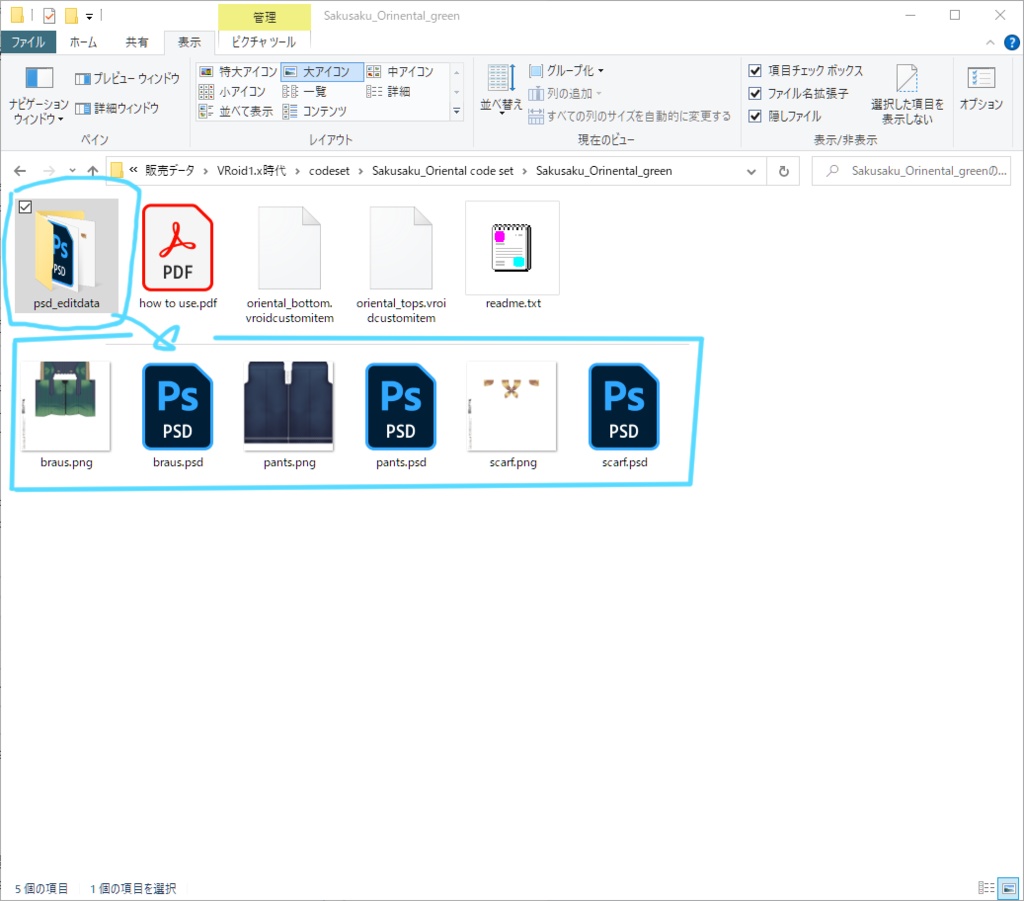Switch to the Share (共有) tab
1024x901 pixels.
[x=136, y=42]
